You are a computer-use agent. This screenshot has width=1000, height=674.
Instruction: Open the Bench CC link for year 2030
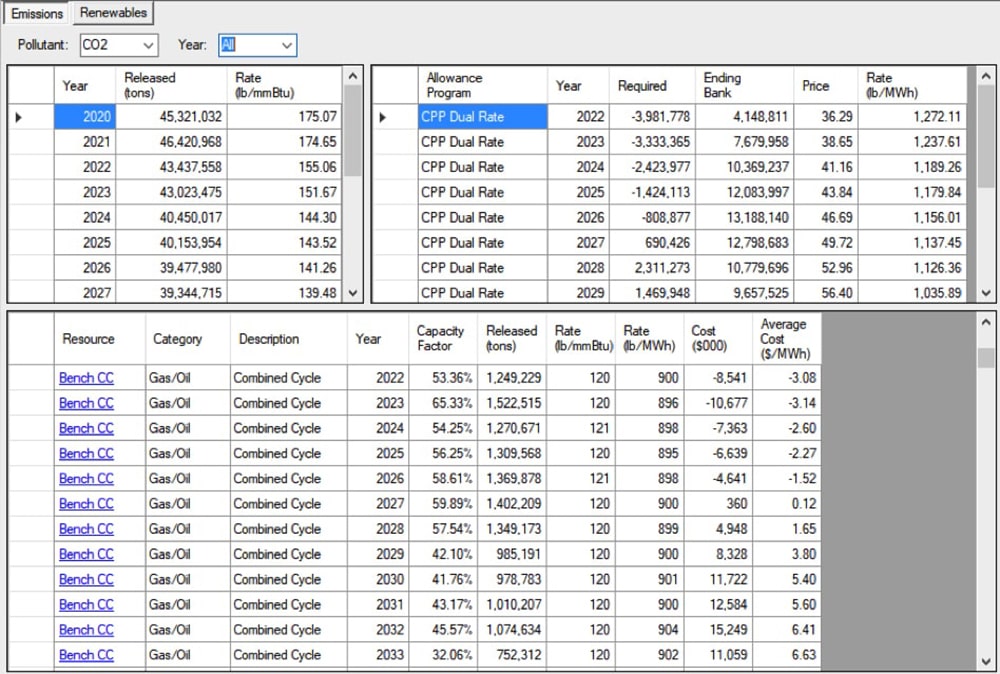86,579
